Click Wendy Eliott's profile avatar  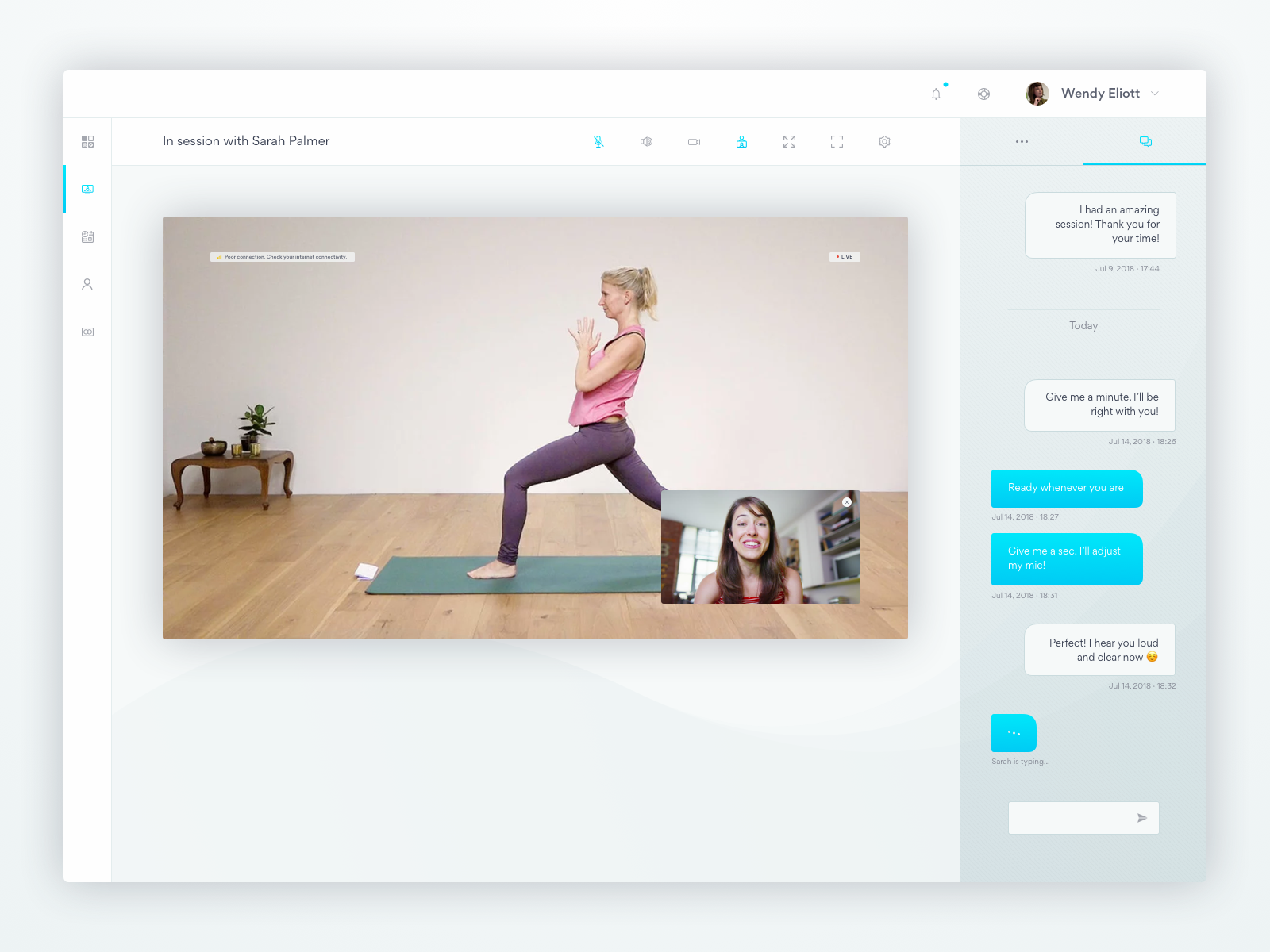(1037, 94)
